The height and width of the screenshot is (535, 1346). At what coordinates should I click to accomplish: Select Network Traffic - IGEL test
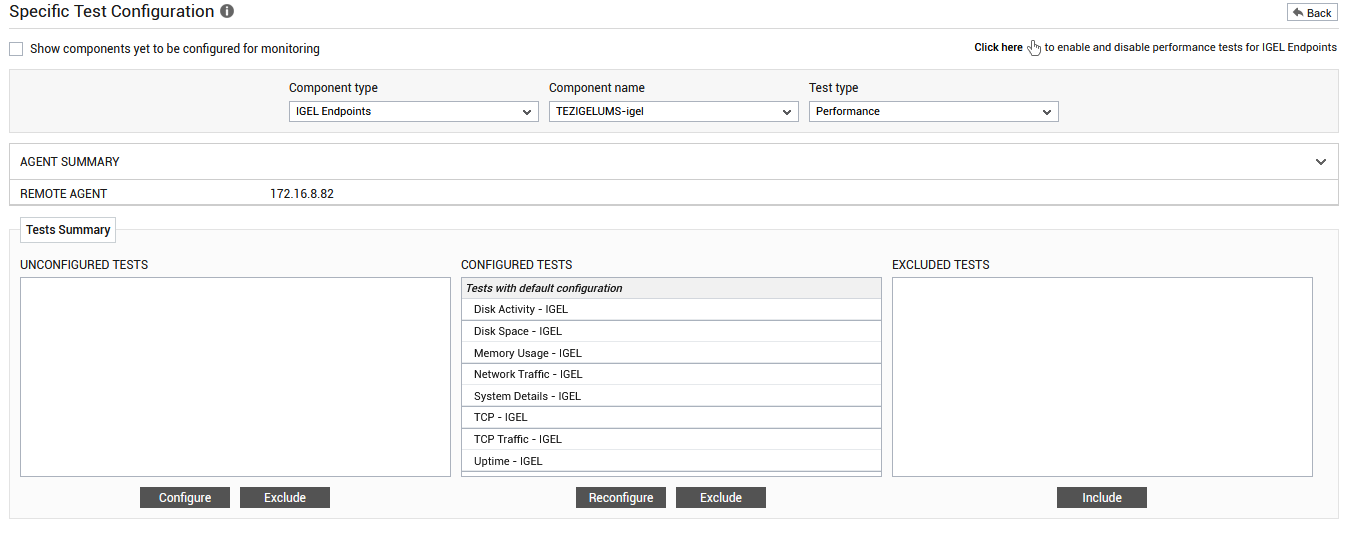pos(671,374)
